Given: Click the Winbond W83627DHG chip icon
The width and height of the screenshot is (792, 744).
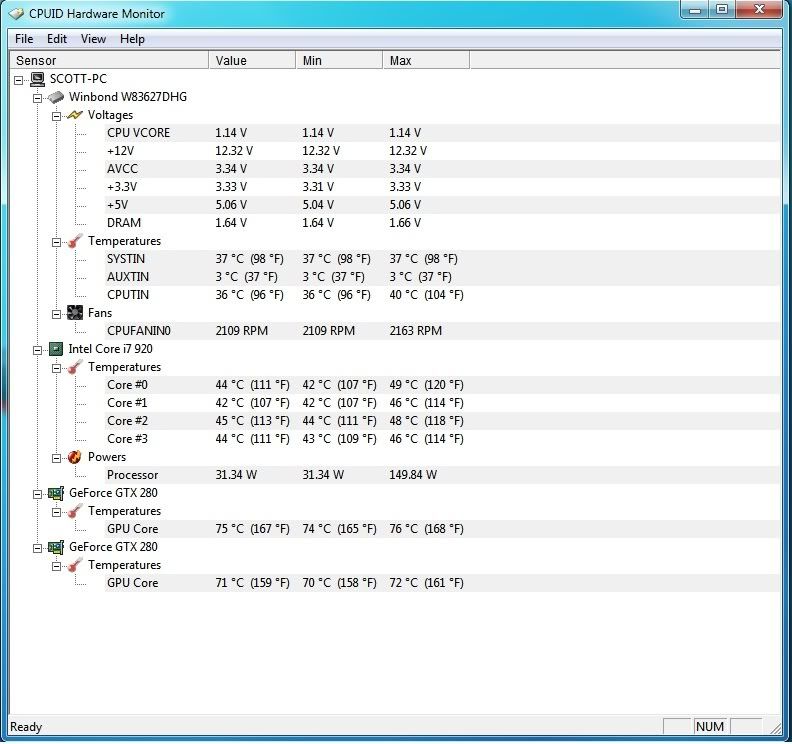Looking at the screenshot, I should [56, 97].
